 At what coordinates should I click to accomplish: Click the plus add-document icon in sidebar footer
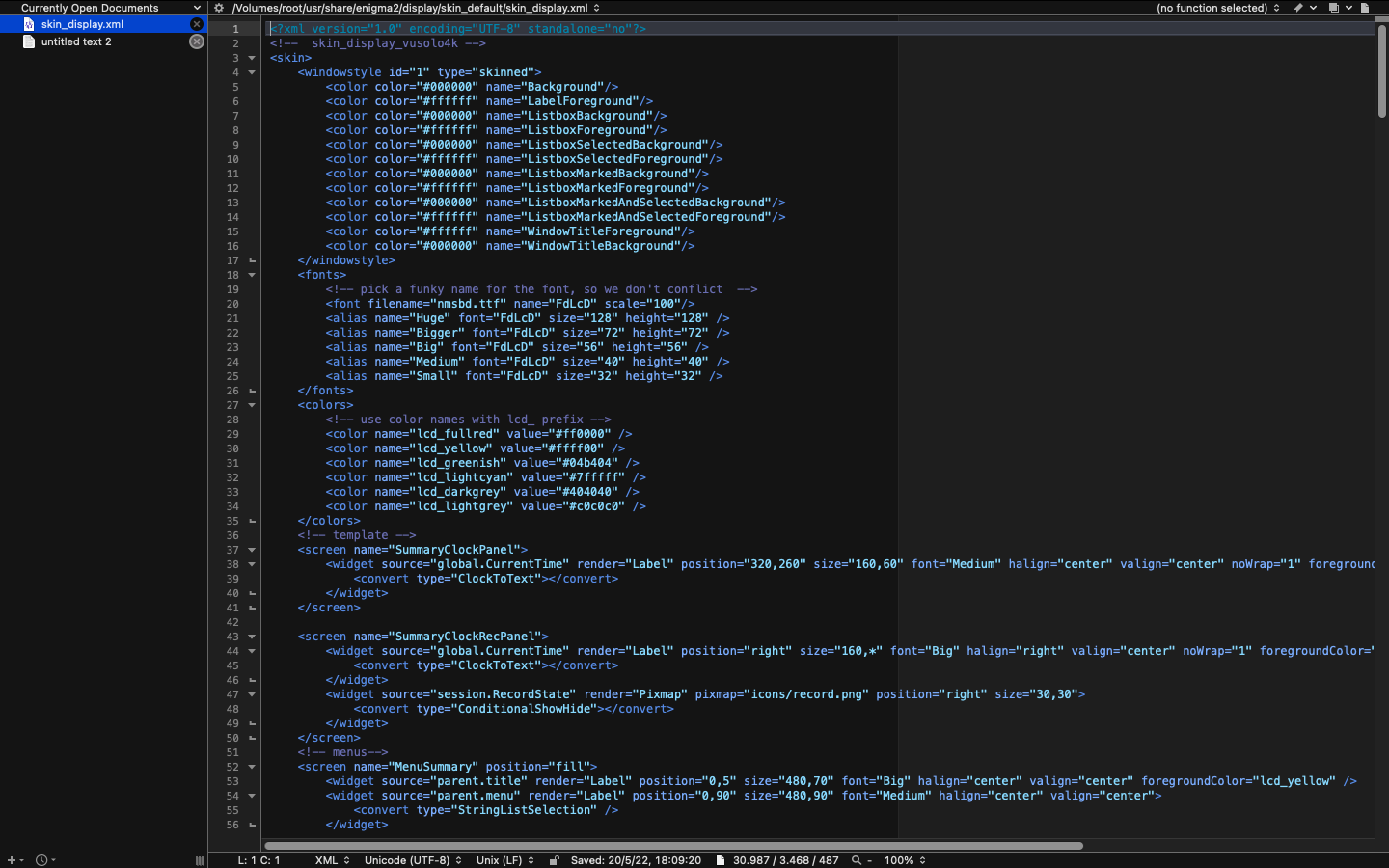(12, 860)
